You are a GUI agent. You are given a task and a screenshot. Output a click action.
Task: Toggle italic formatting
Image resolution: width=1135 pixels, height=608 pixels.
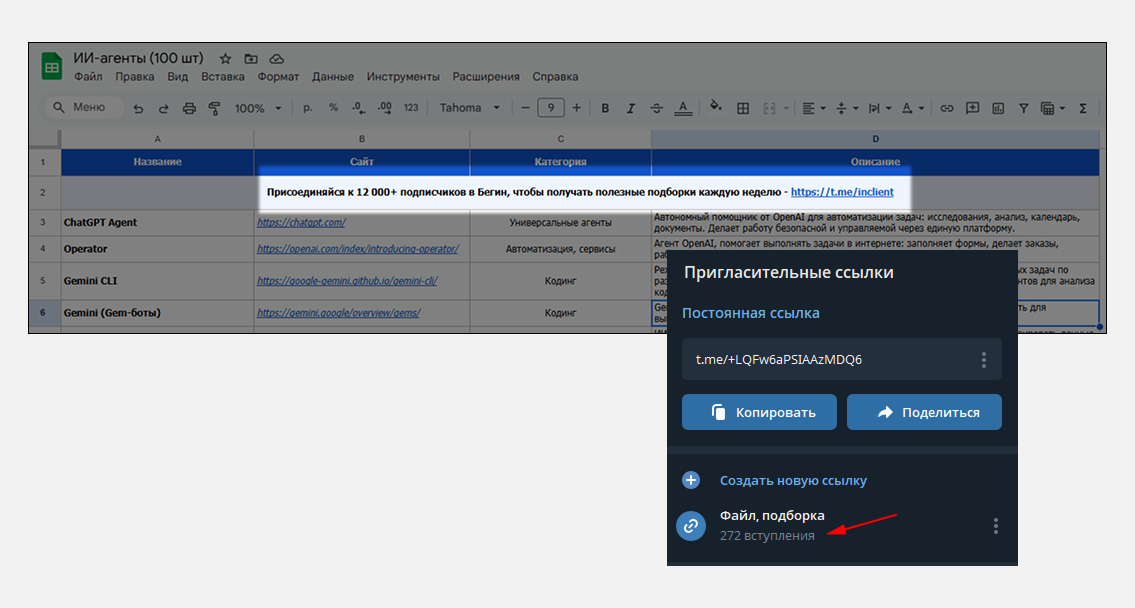point(630,108)
